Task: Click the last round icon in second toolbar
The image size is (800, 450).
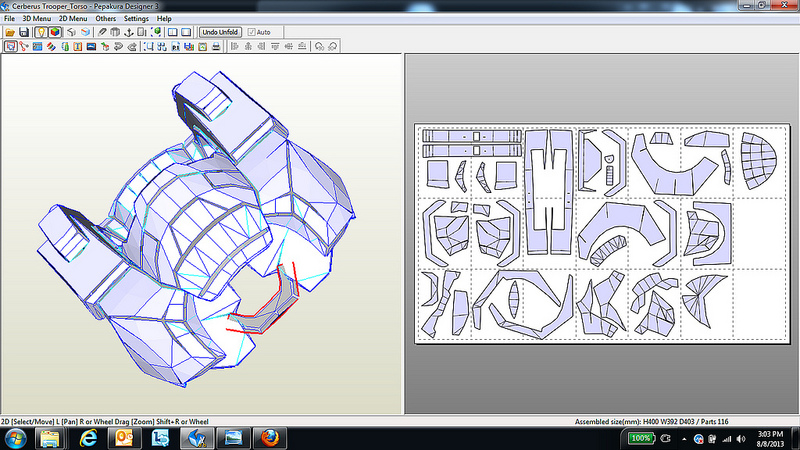Action: 333,46
